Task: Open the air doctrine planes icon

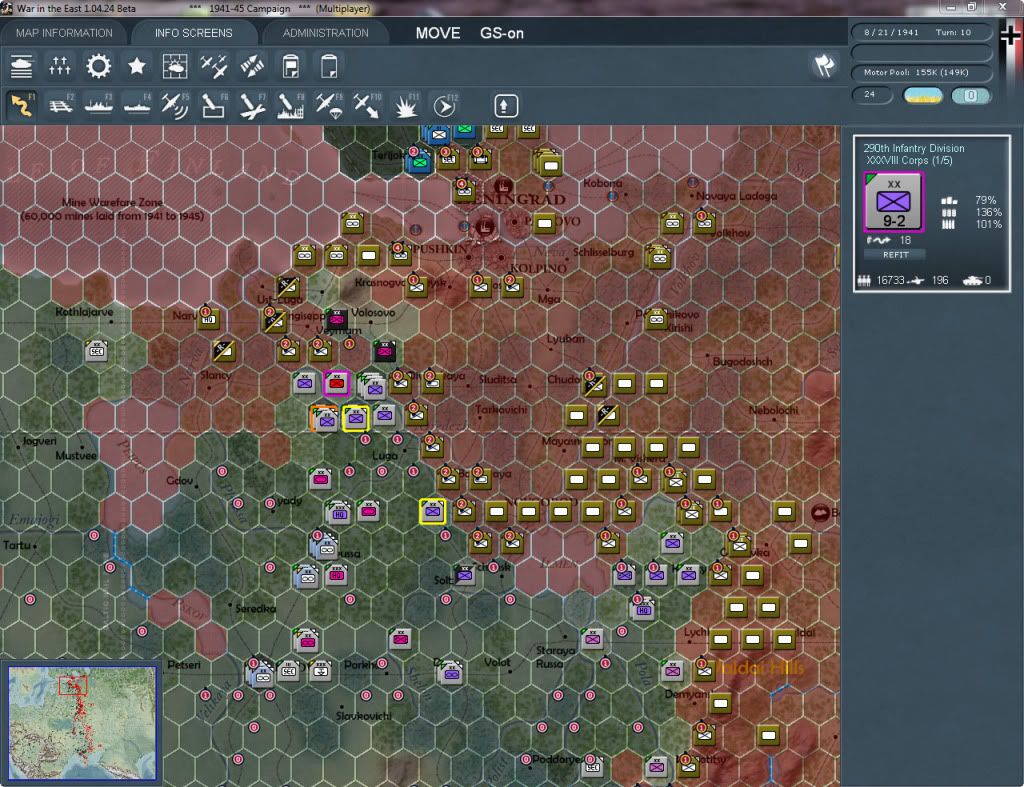Action: pyautogui.click(x=214, y=66)
